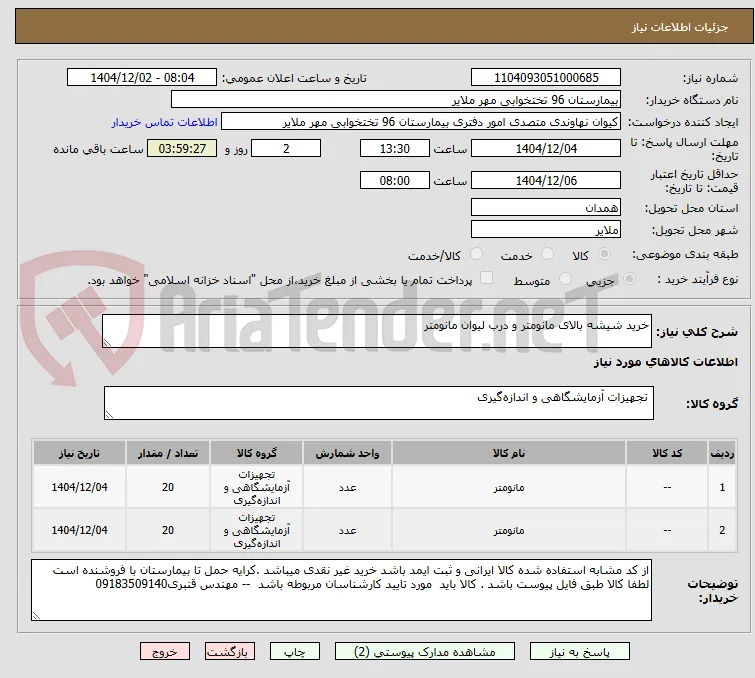Click the نام کالا column header
Viewport: 755px width, 678px height.
pyautogui.click(x=509, y=453)
